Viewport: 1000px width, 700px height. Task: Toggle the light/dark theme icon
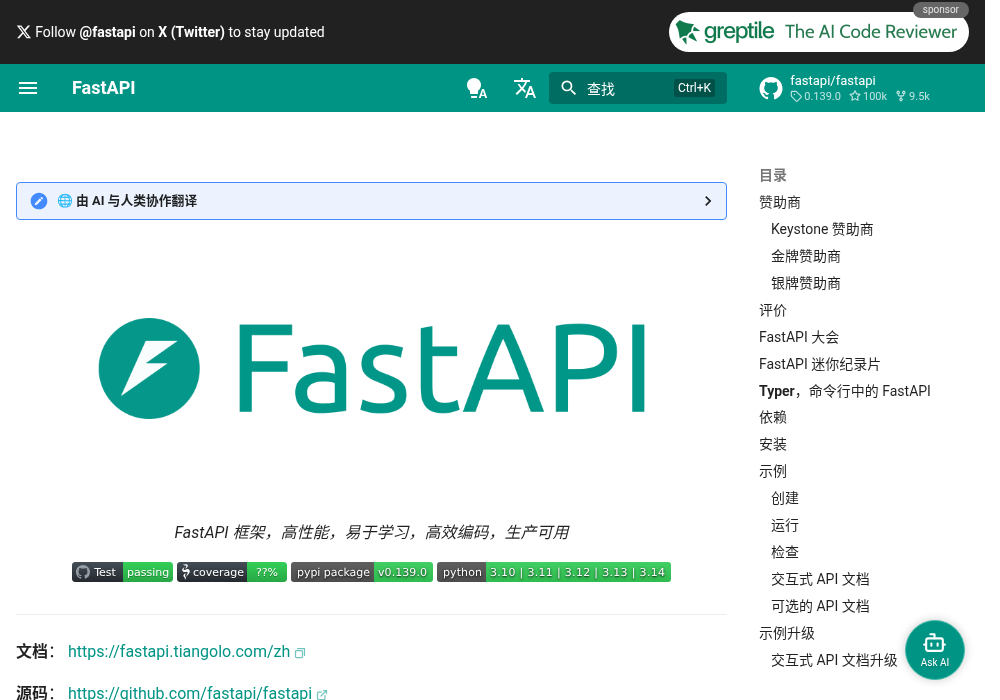pos(476,88)
